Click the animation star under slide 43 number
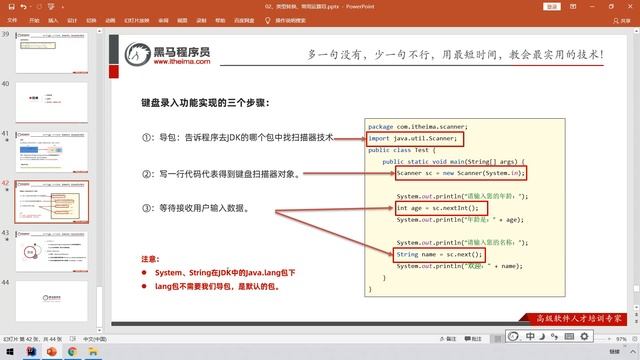The width and height of the screenshot is (640, 360). (x=7, y=239)
